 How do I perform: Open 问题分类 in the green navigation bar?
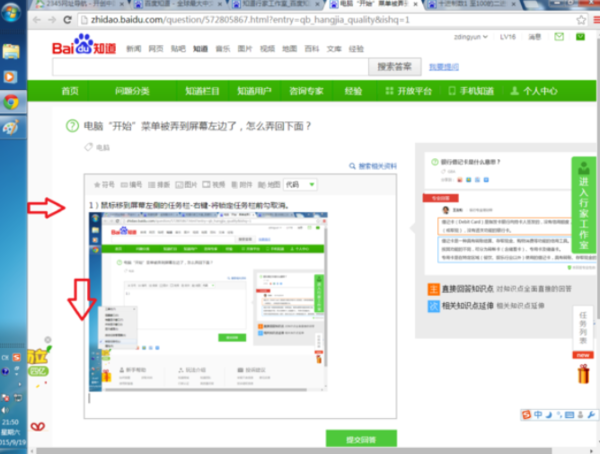click(132, 91)
